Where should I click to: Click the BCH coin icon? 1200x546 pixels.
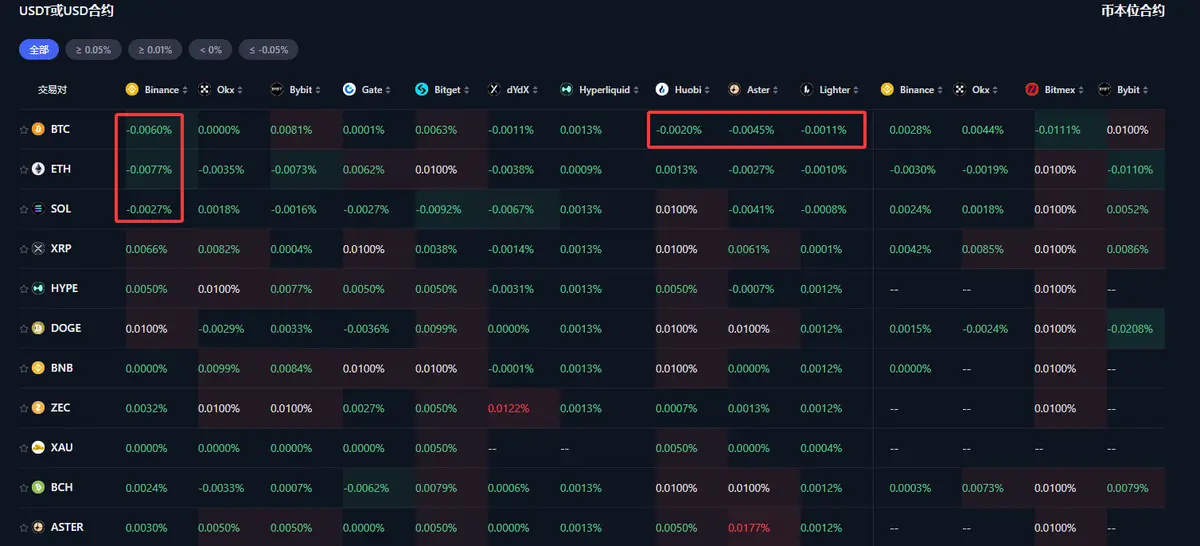pos(39,488)
